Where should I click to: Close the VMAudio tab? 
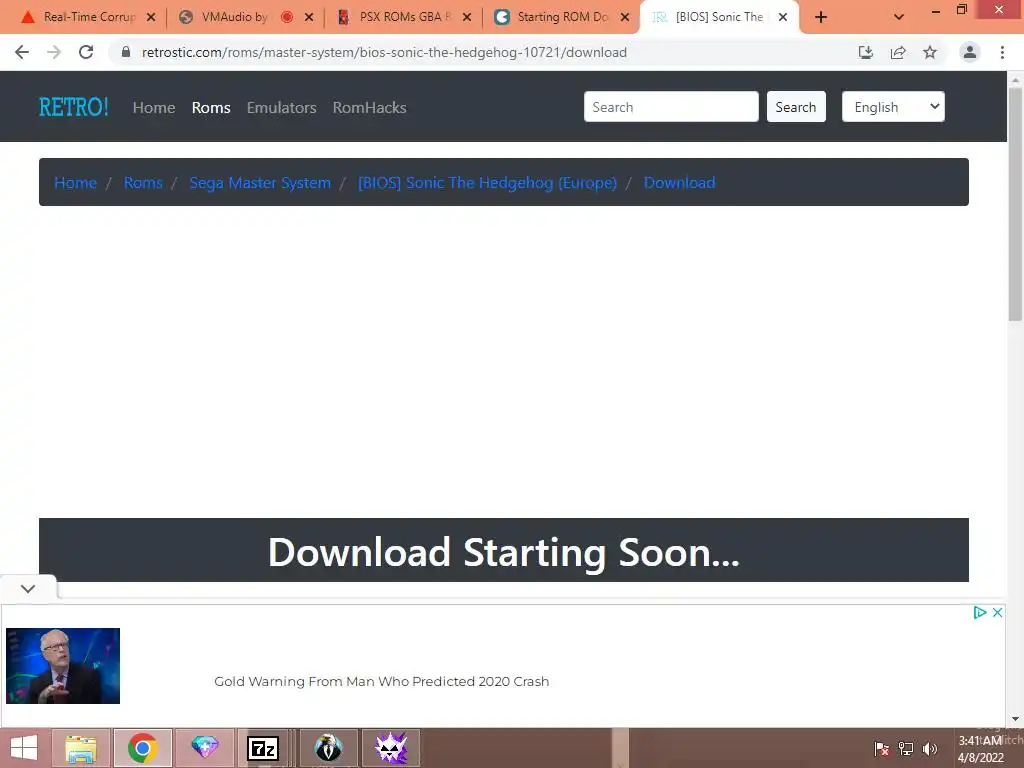click(x=309, y=17)
